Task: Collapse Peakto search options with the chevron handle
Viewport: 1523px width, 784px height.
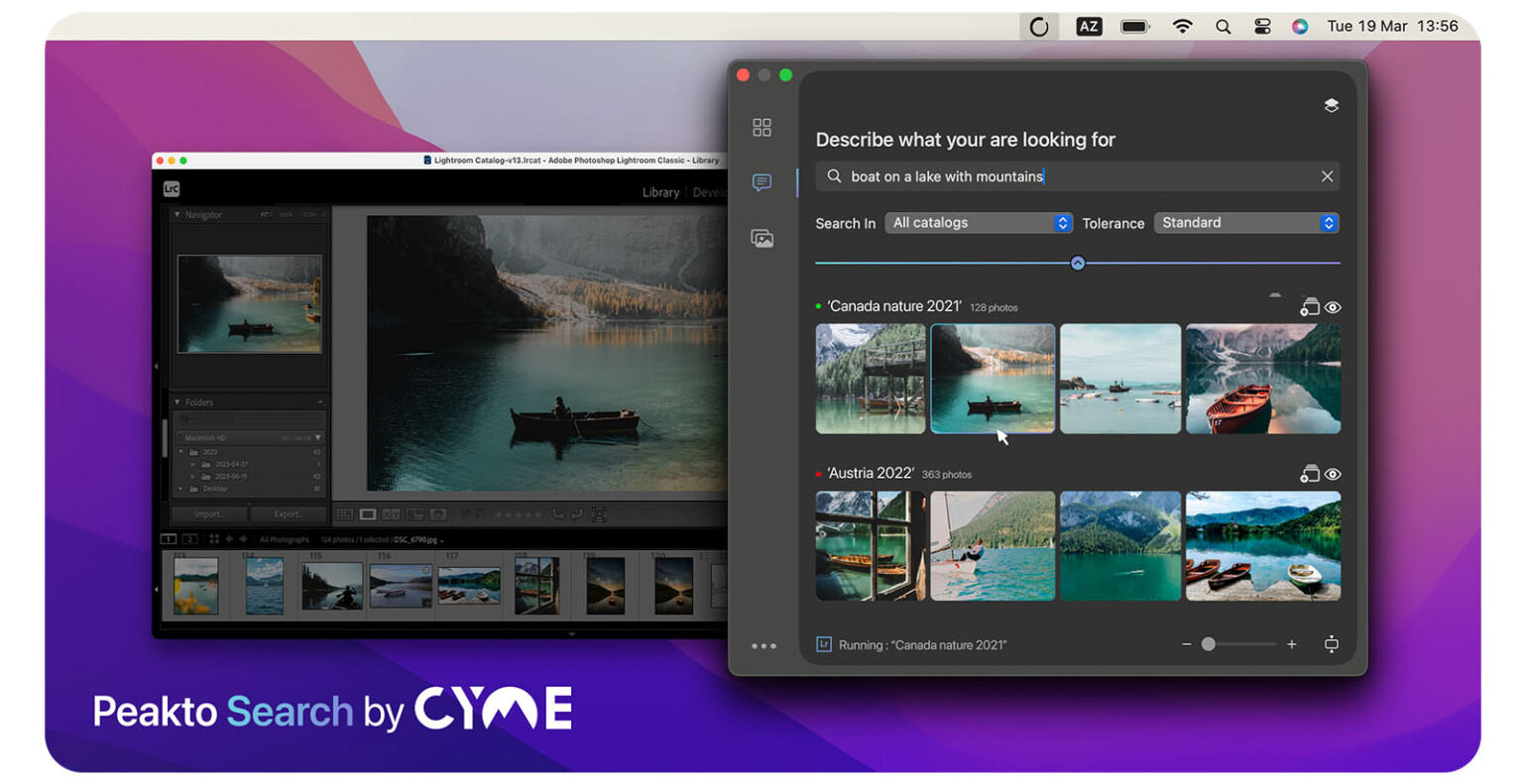Action: pyautogui.click(x=1077, y=263)
